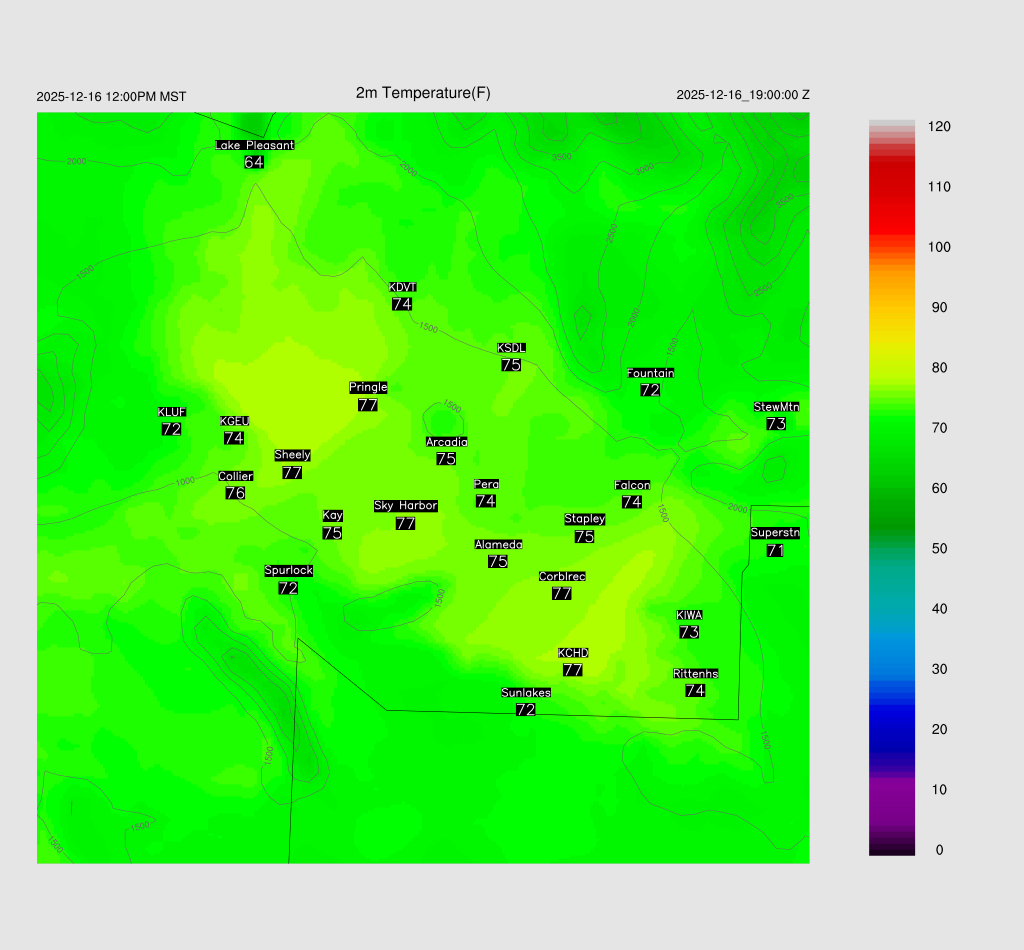Click the Corblrec station label
This screenshot has width=1024, height=950.
click(x=562, y=576)
